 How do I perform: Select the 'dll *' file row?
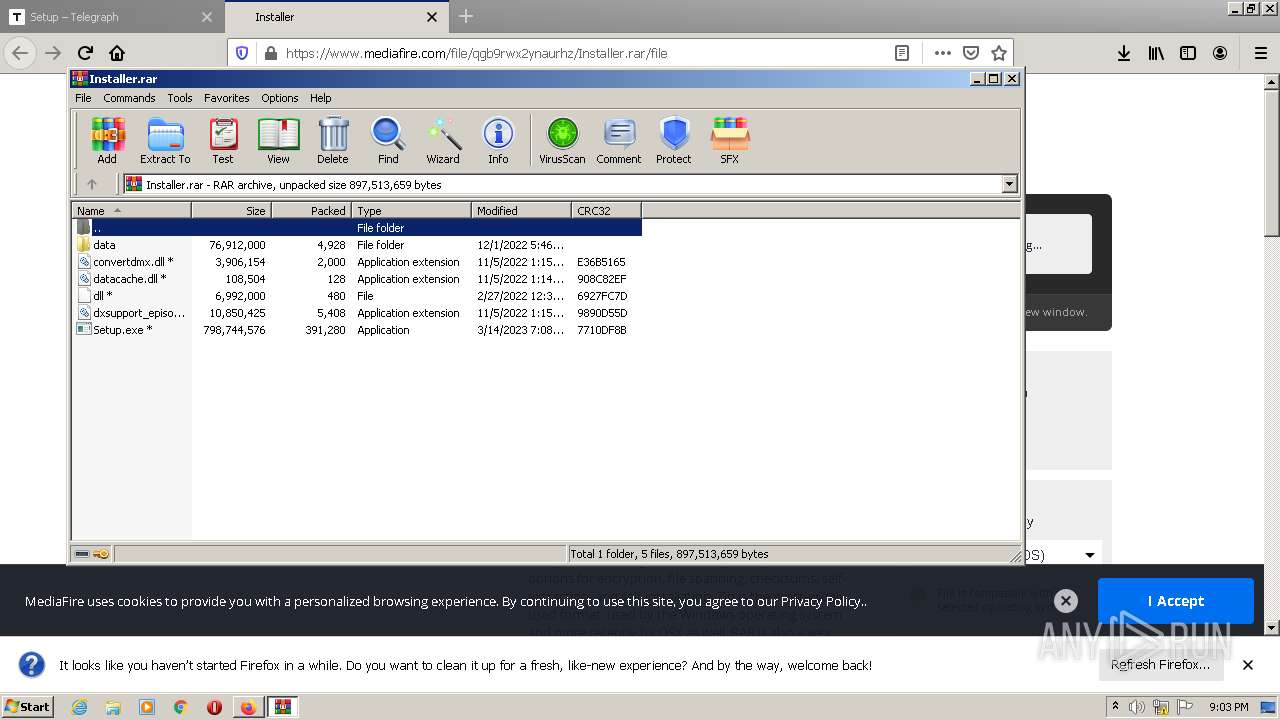click(x=357, y=296)
